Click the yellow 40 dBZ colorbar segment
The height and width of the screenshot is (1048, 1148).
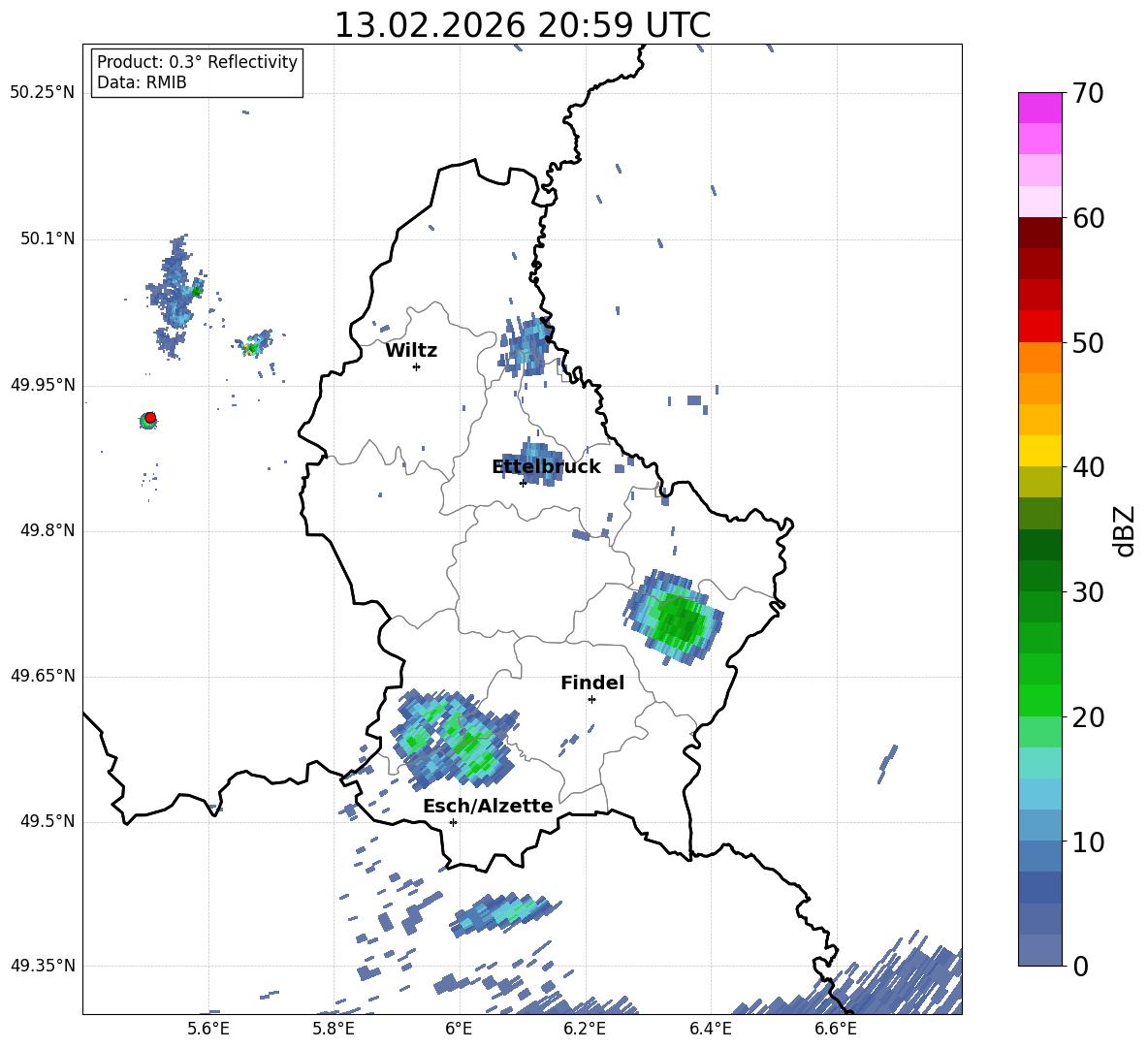pyautogui.click(x=1039, y=451)
